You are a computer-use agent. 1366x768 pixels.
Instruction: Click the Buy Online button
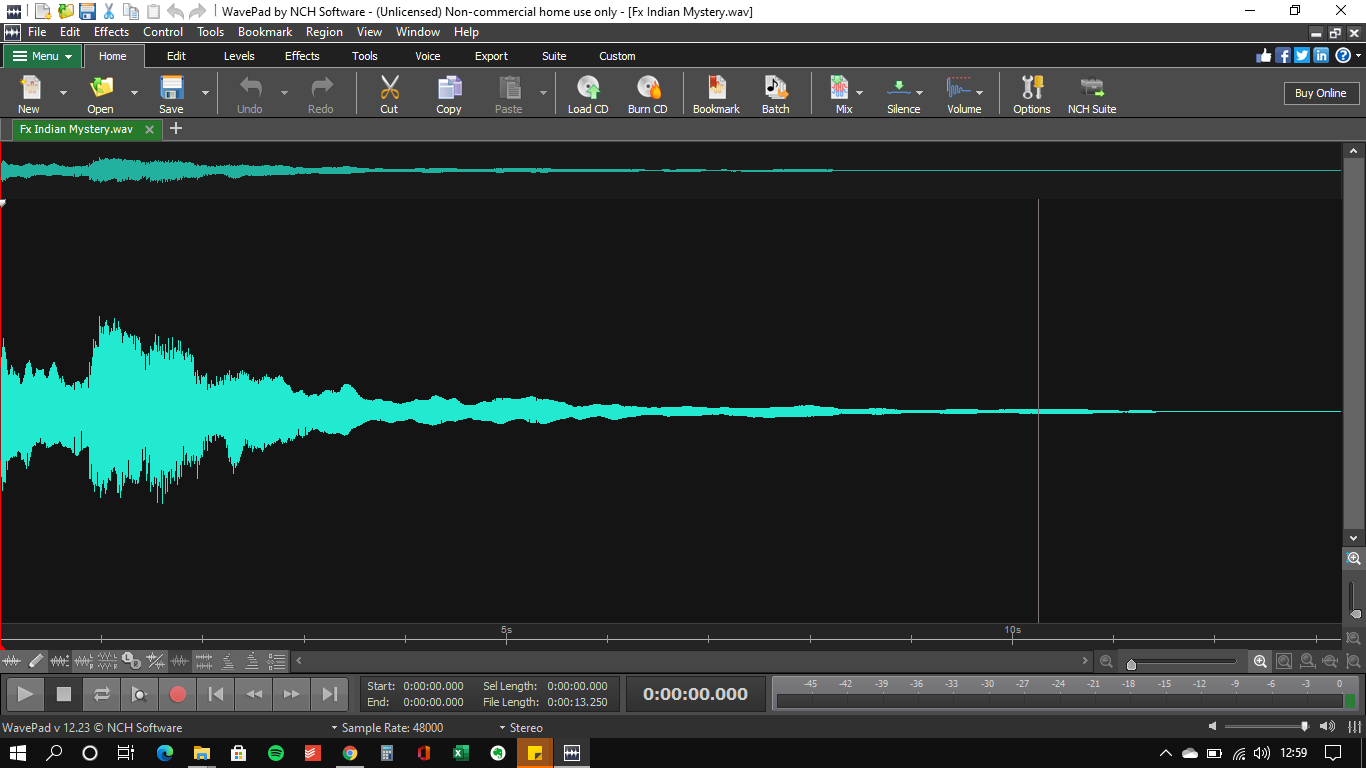(x=1321, y=93)
